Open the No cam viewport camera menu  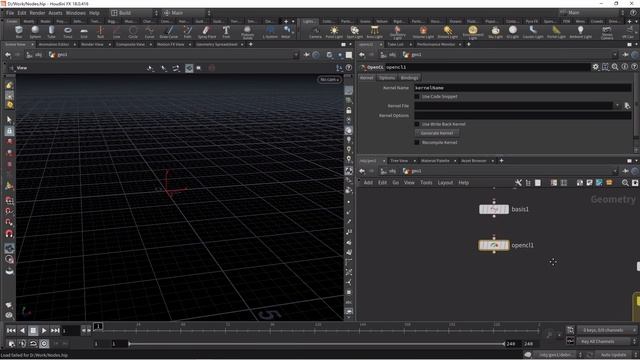tap(329, 79)
